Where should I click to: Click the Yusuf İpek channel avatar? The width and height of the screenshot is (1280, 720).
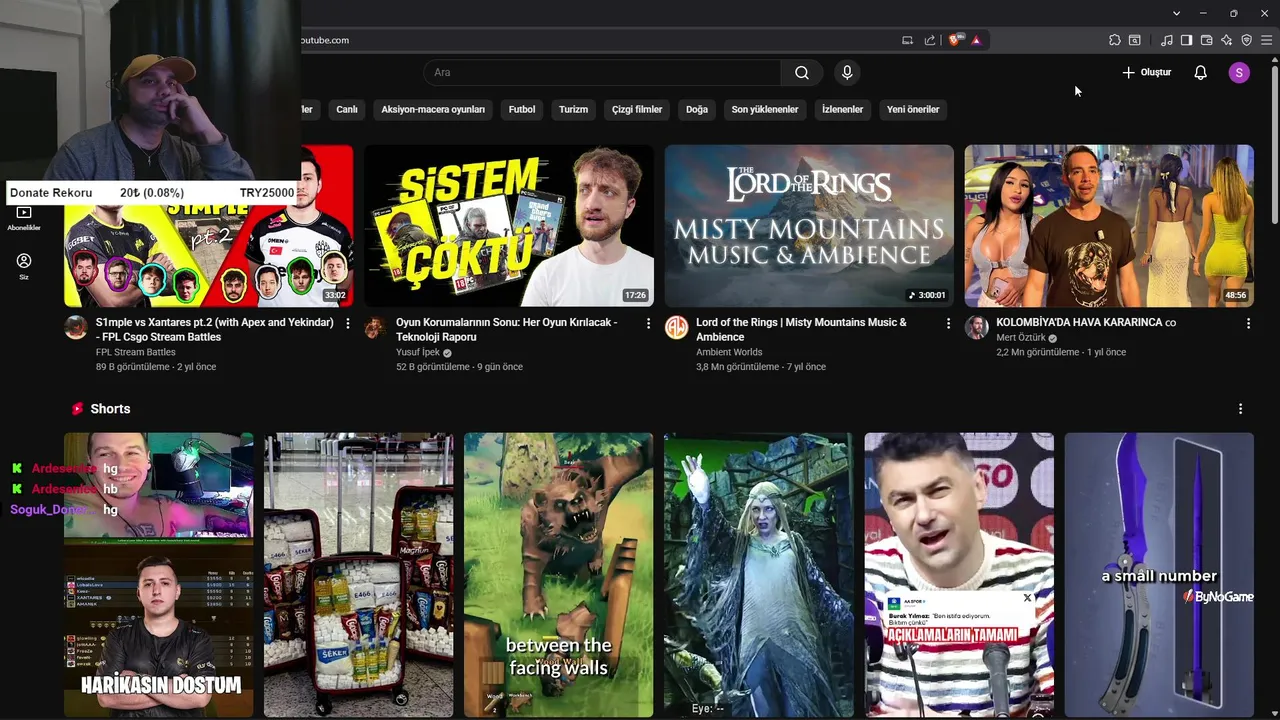[376, 328]
